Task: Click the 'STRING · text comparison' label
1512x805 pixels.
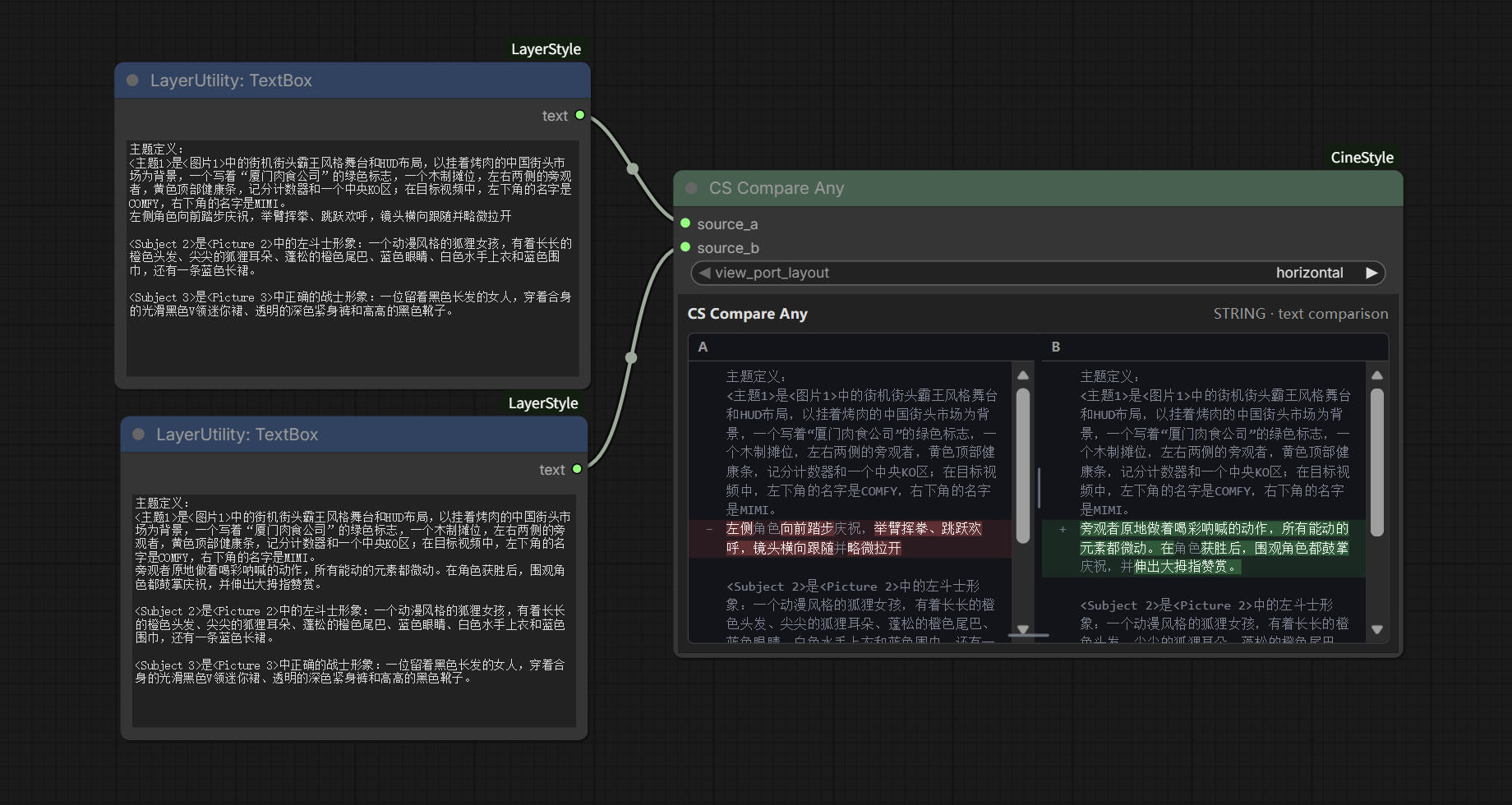Action: pyautogui.click(x=1301, y=314)
